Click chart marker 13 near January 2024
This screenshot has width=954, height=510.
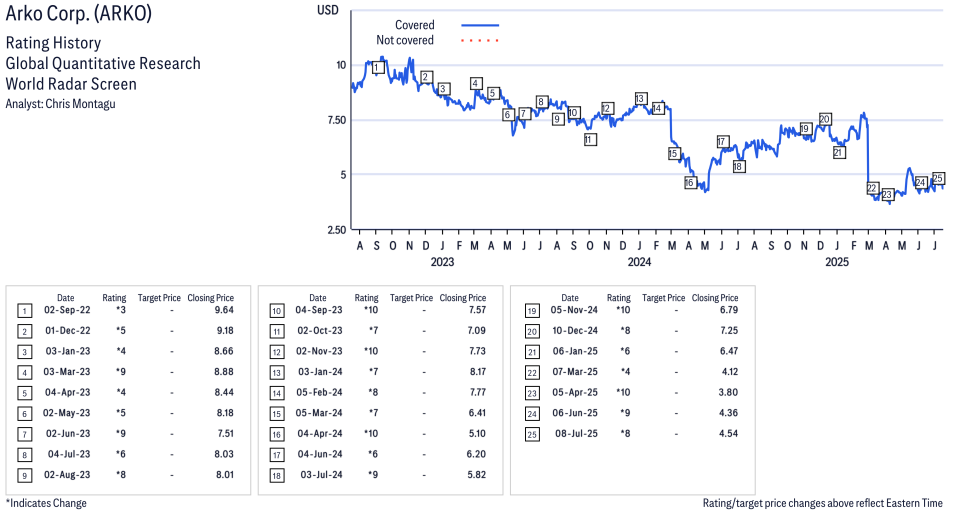tap(639, 99)
